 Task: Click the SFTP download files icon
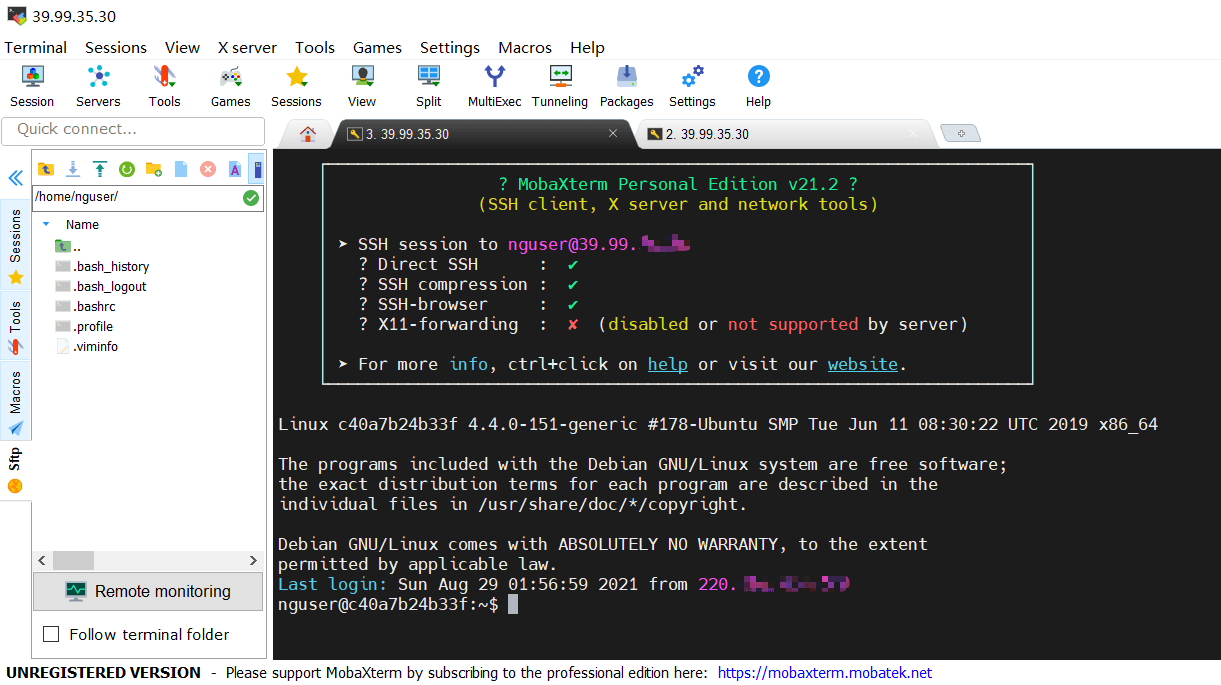73,169
